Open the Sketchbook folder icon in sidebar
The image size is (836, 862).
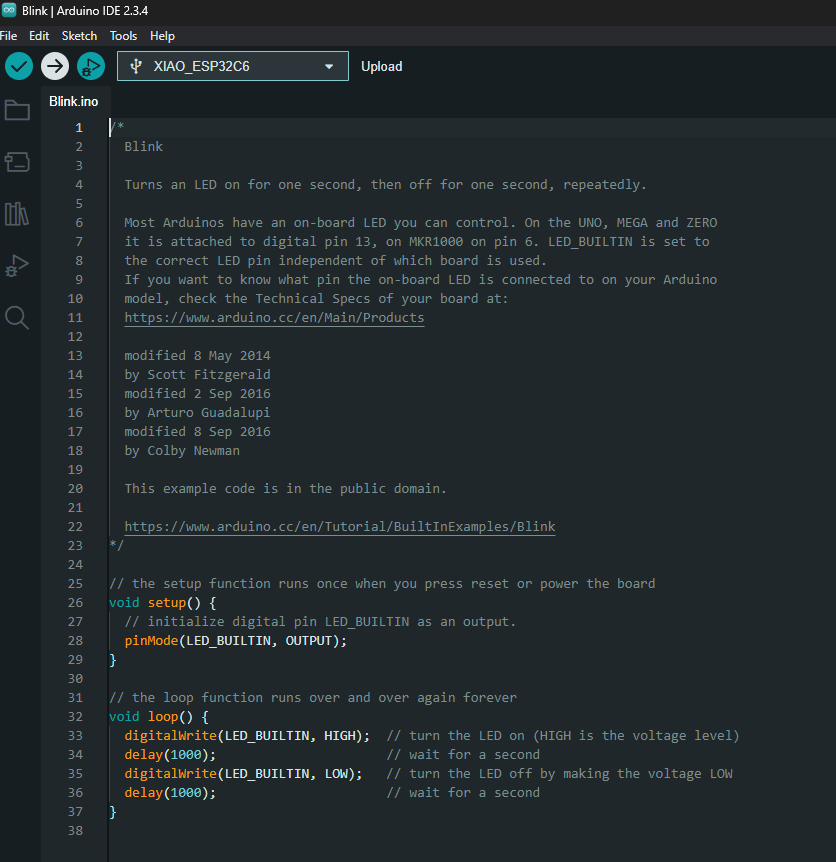[17, 110]
